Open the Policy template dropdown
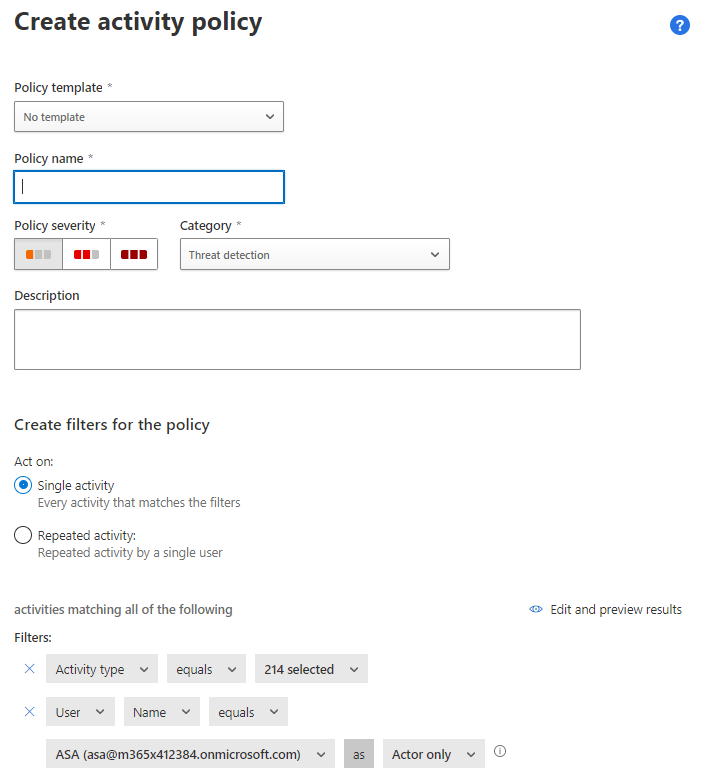The width and height of the screenshot is (719, 779). 149,117
